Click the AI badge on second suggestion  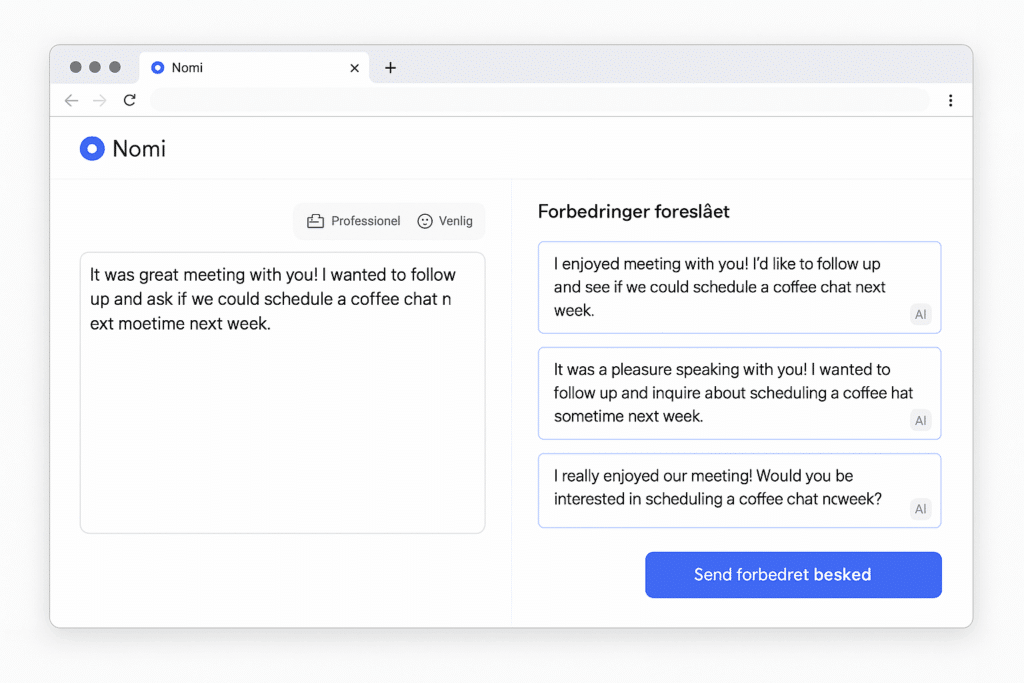click(921, 421)
